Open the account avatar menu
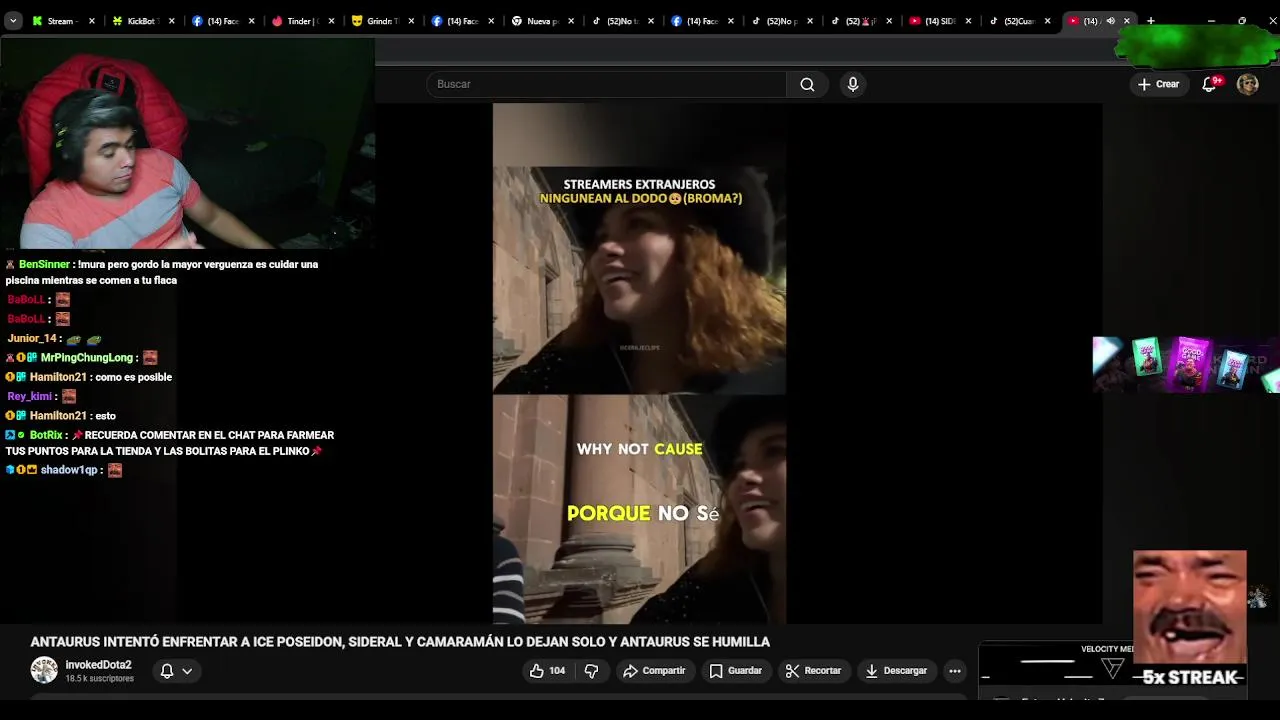Image resolution: width=1280 pixels, height=720 pixels. (1247, 84)
